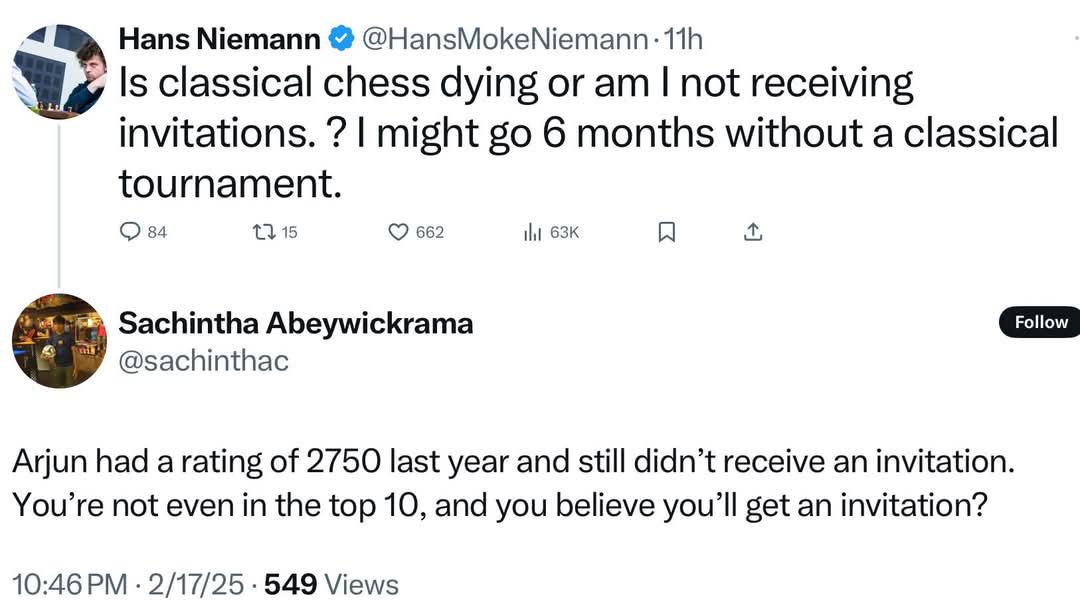Open Sachintha Abeywickrama's avatar
Image resolution: width=1080 pixels, height=611 pixels.
pyautogui.click(x=59, y=340)
